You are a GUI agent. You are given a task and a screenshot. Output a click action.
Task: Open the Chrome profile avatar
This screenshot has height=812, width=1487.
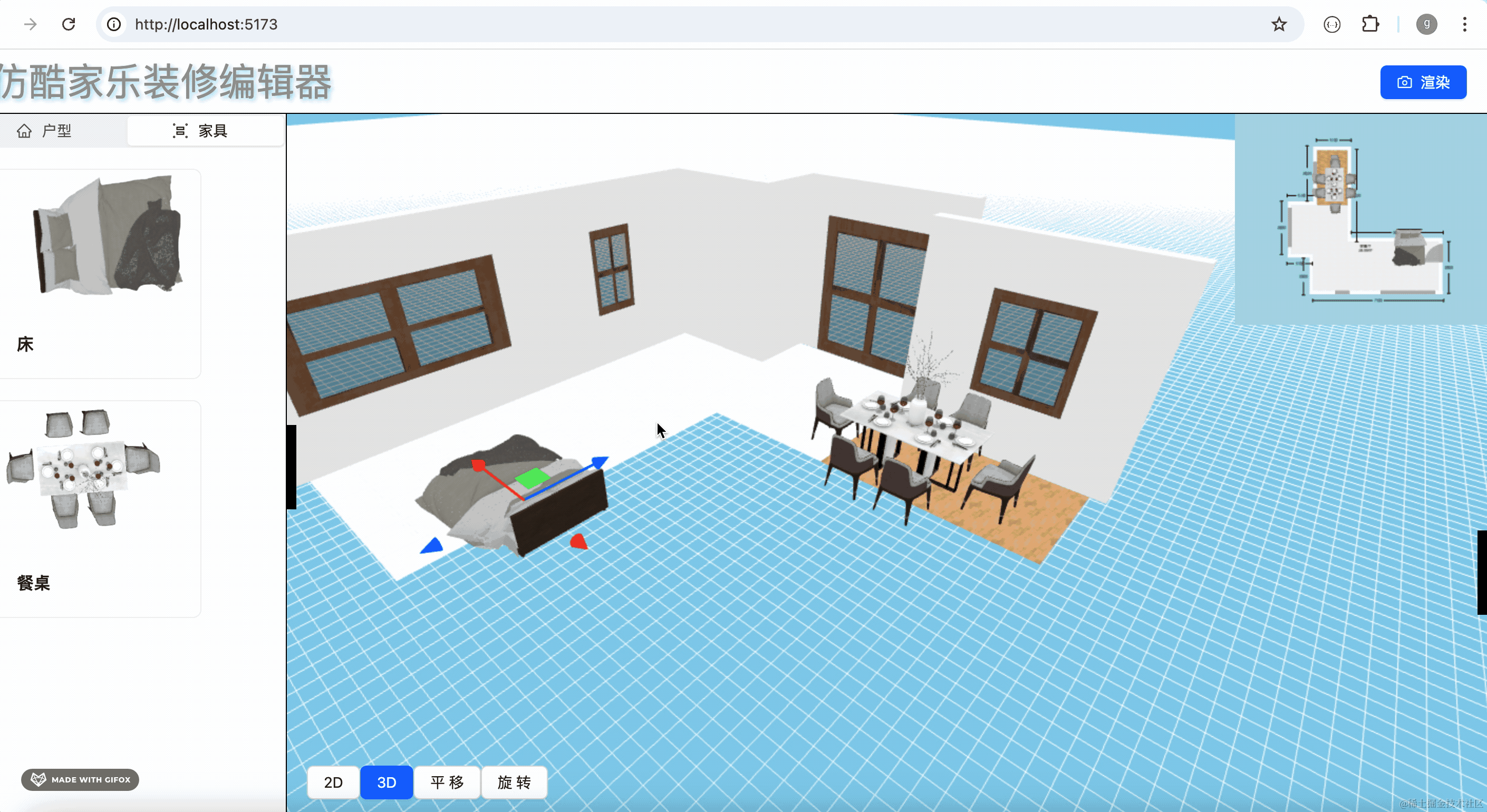click(x=1426, y=24)
